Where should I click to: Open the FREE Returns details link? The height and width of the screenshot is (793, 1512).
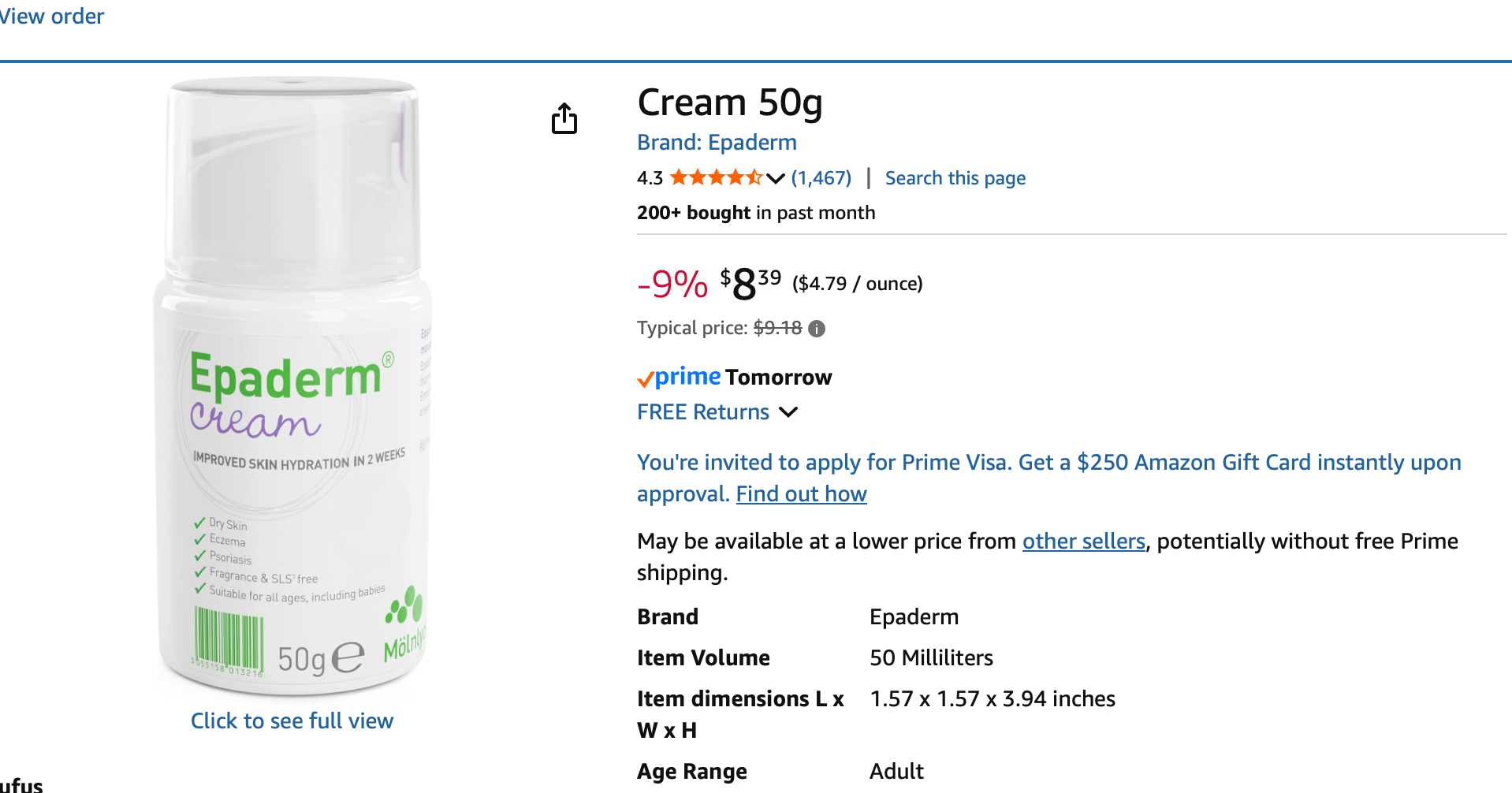(x=702, y=412)
